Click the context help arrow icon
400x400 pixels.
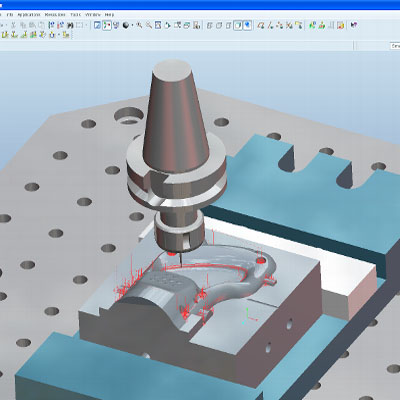coord(354,25)
